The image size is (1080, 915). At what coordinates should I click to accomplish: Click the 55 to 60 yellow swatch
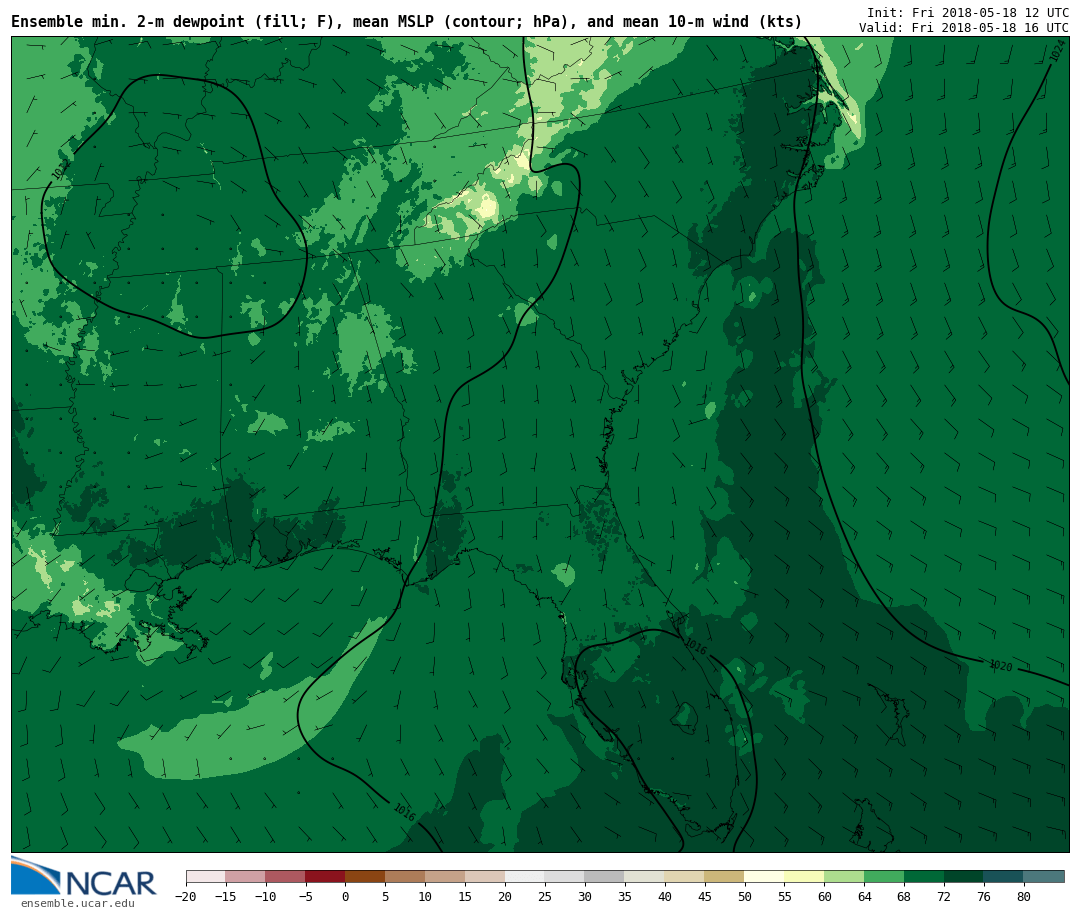coord(804,876)
